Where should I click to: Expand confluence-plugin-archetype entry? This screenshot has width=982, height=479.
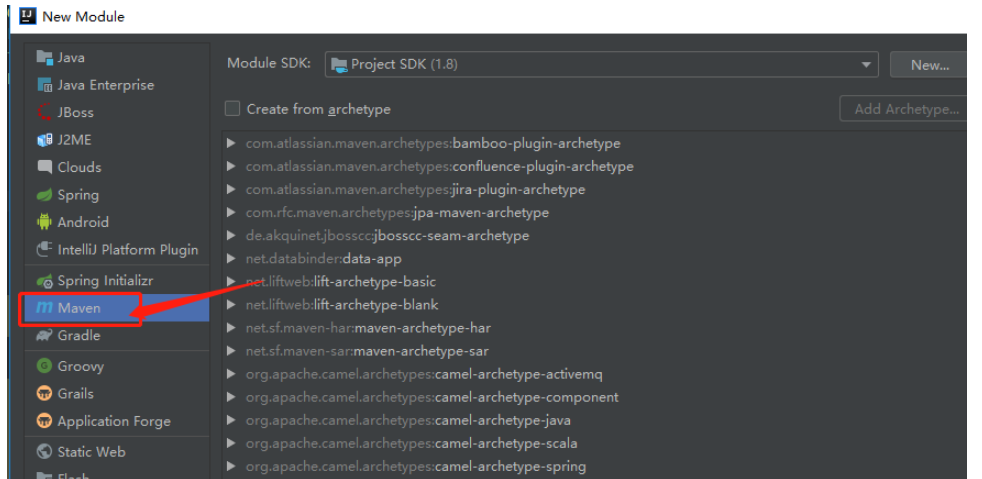click(x=231, y=167)
